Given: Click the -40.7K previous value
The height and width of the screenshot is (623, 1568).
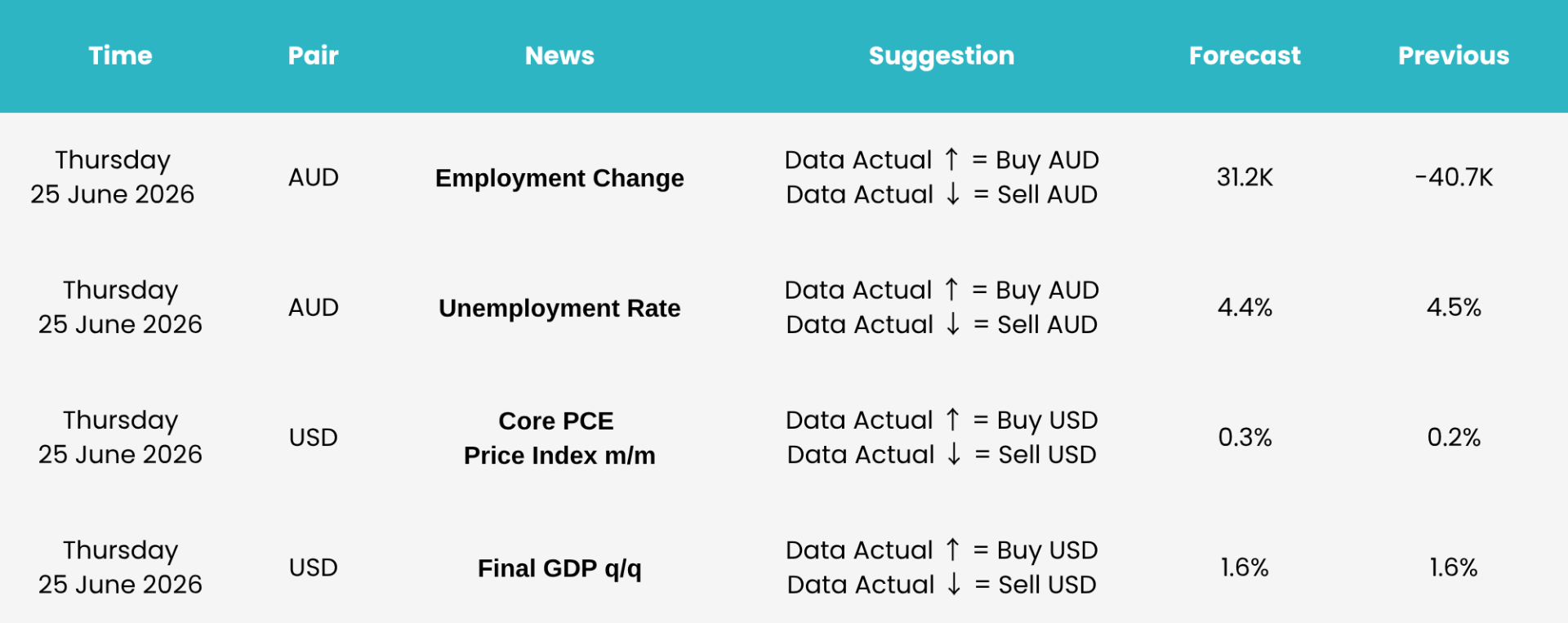Looking at the screenshot, I should tap(1454, 177).
